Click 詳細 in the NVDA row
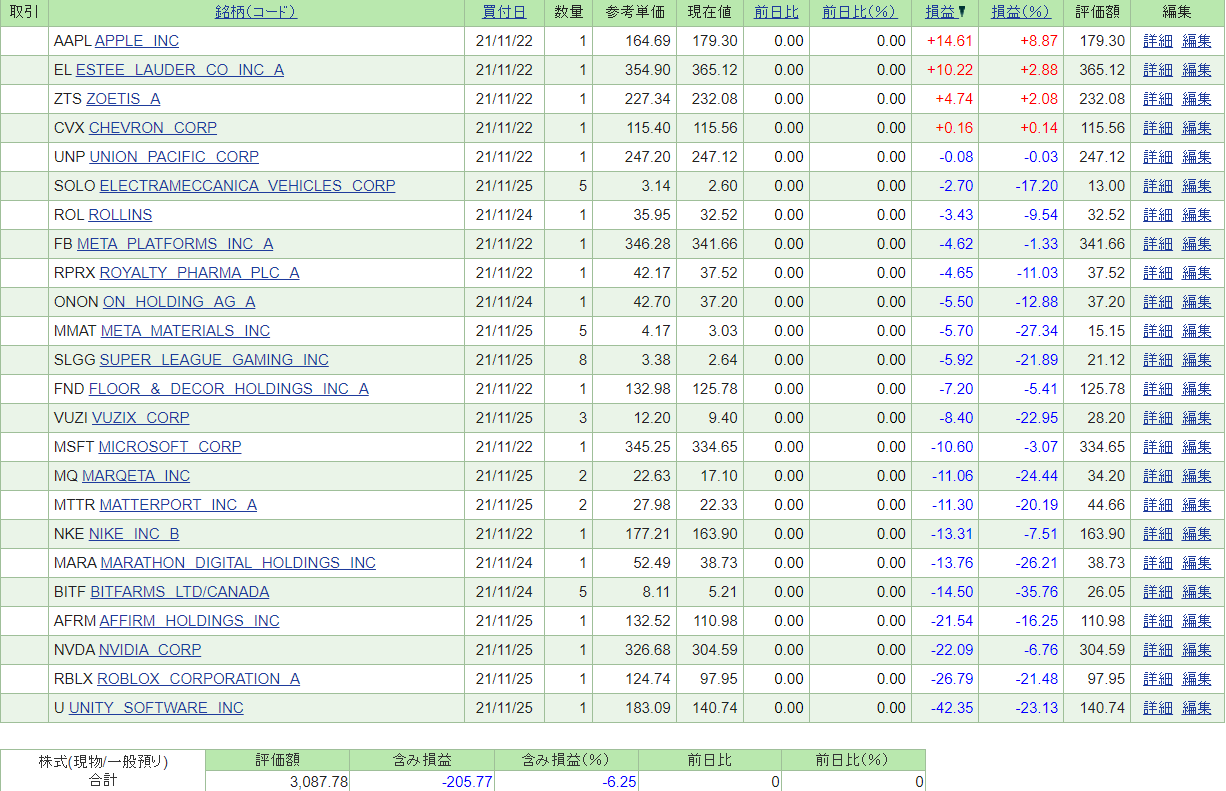This screenshot has width=1226, height=791. click(1158, 650)
